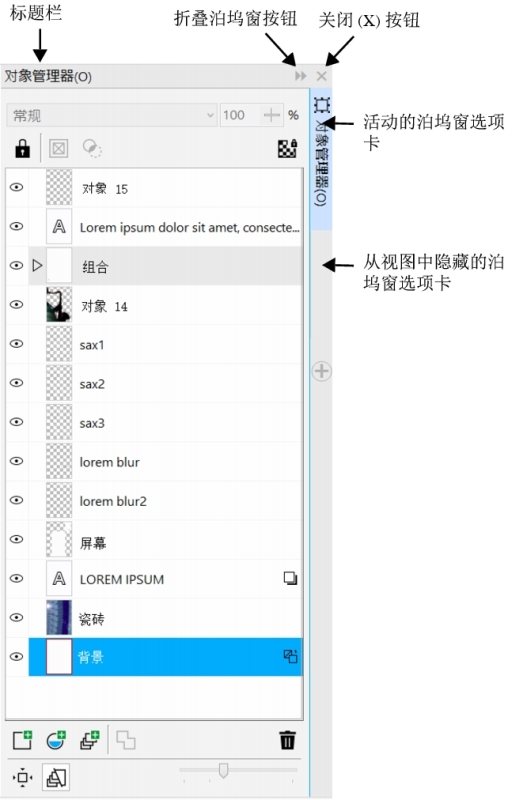Screen dimensions: 527x800
Task: Expand the 组合 group triangle
Action: pyautogui.click(x=37, y=265)
